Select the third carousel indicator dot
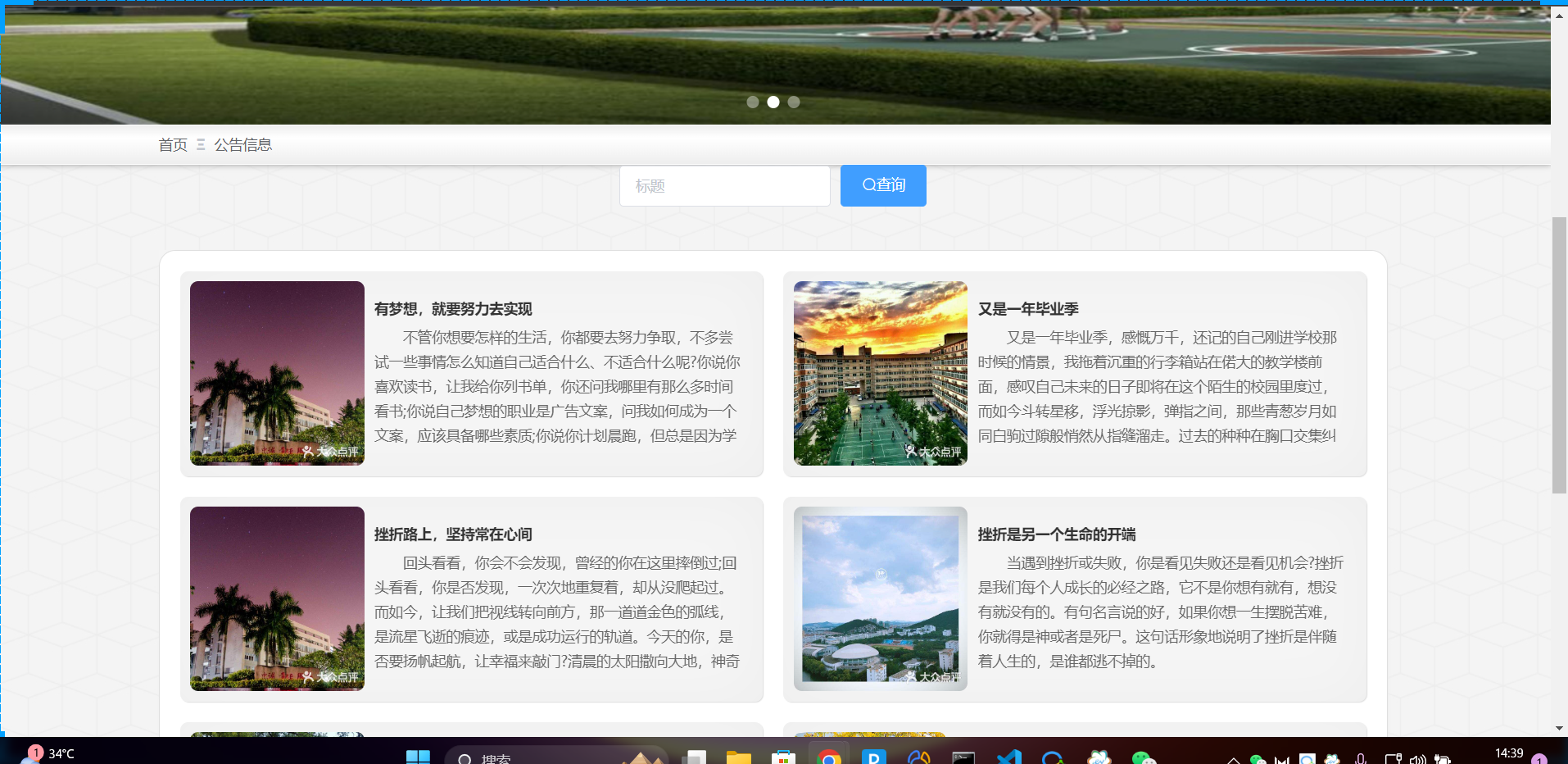 794,102
